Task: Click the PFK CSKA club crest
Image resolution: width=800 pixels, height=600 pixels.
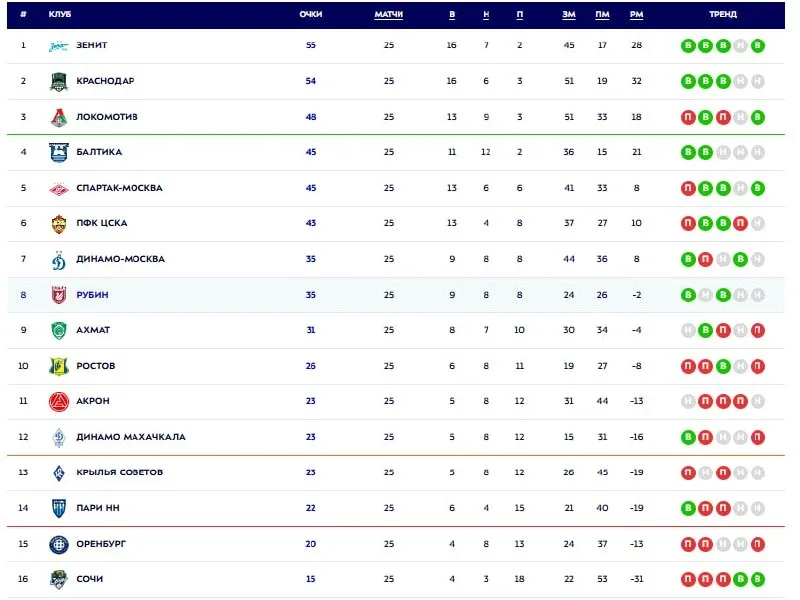Action: [x=59, y=224]
